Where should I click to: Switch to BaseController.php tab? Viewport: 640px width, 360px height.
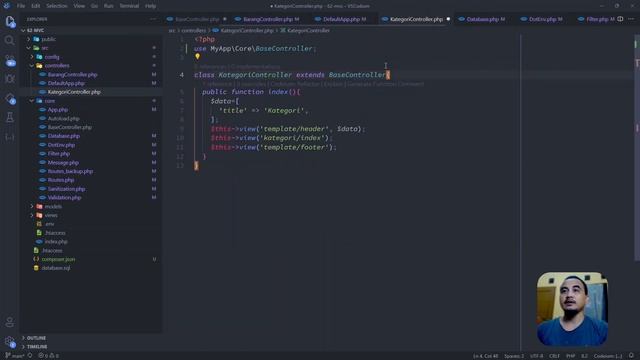coord(198,19)
